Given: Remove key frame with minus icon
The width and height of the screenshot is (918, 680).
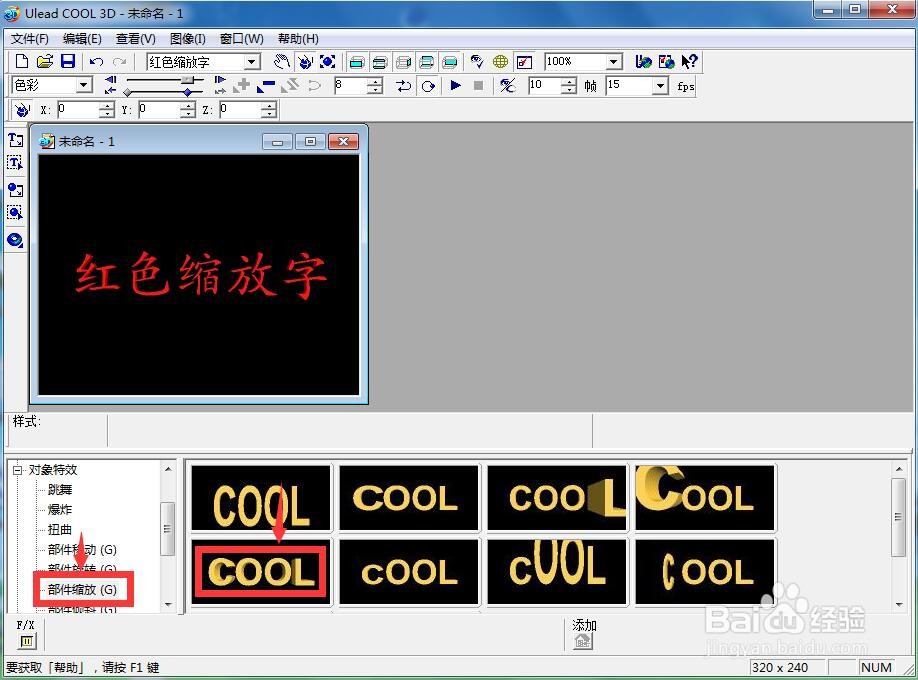Looking at the screenshot, I should pos(265,86).
